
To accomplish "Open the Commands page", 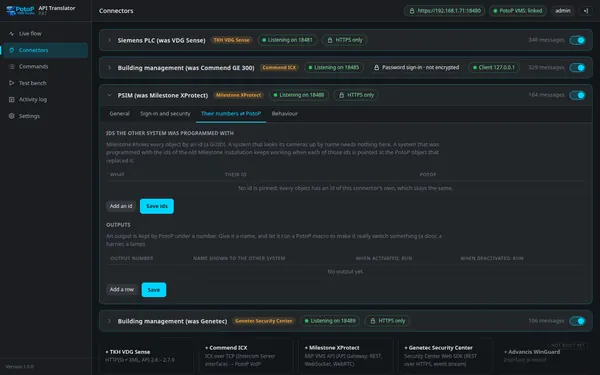I will click(x=45, y=67).
